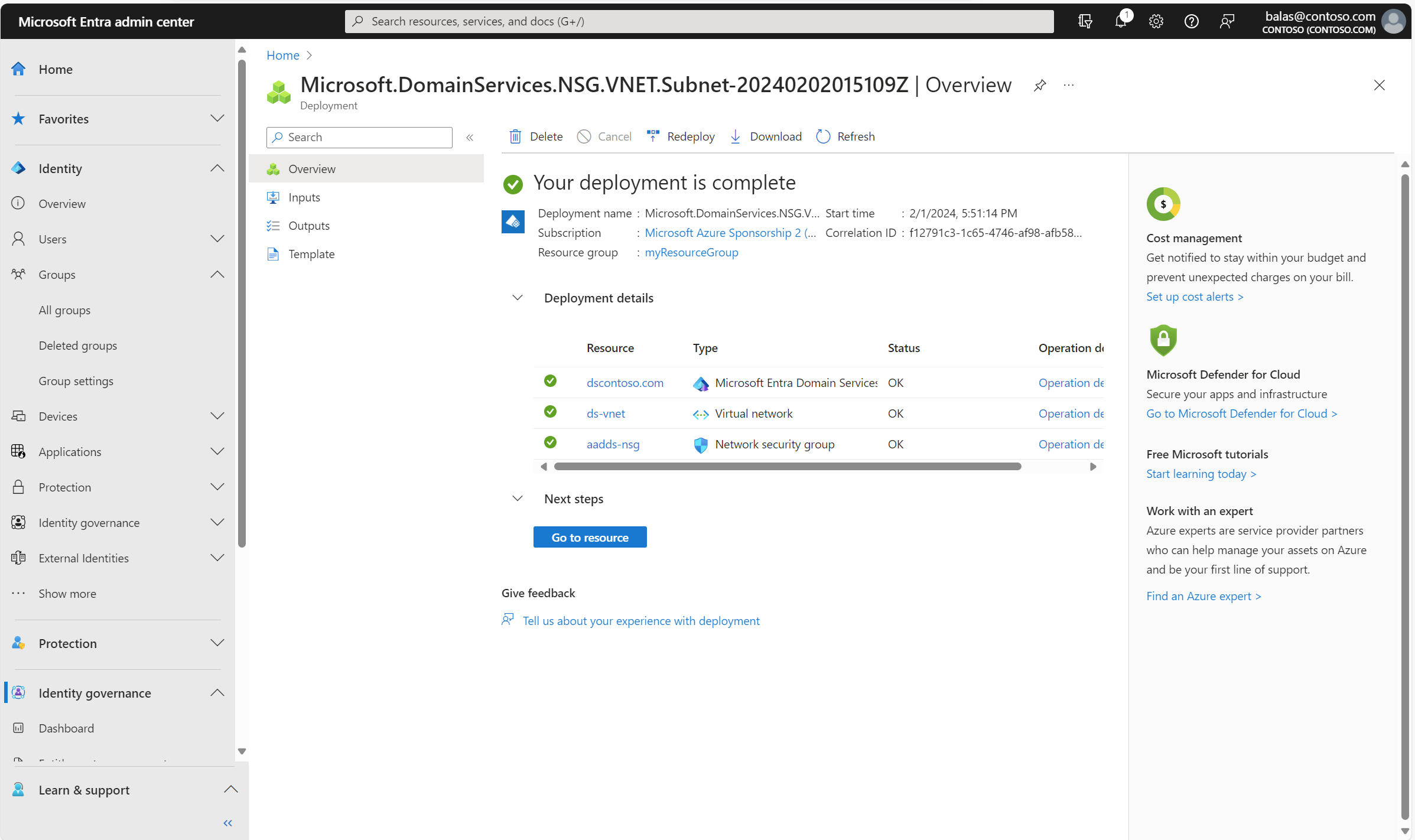Select the Inputs navigation item

point(303,196)
